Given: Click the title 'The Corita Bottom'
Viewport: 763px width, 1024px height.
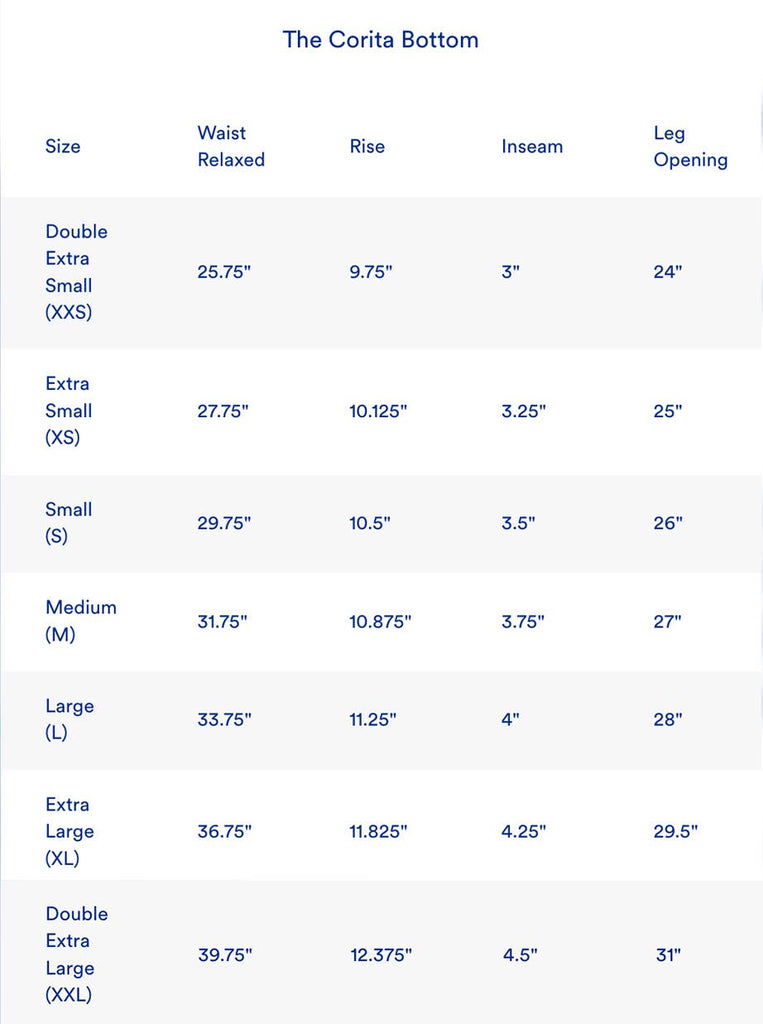Looking at the screenshot, I should pyautogui.click(x=380, y=40).
